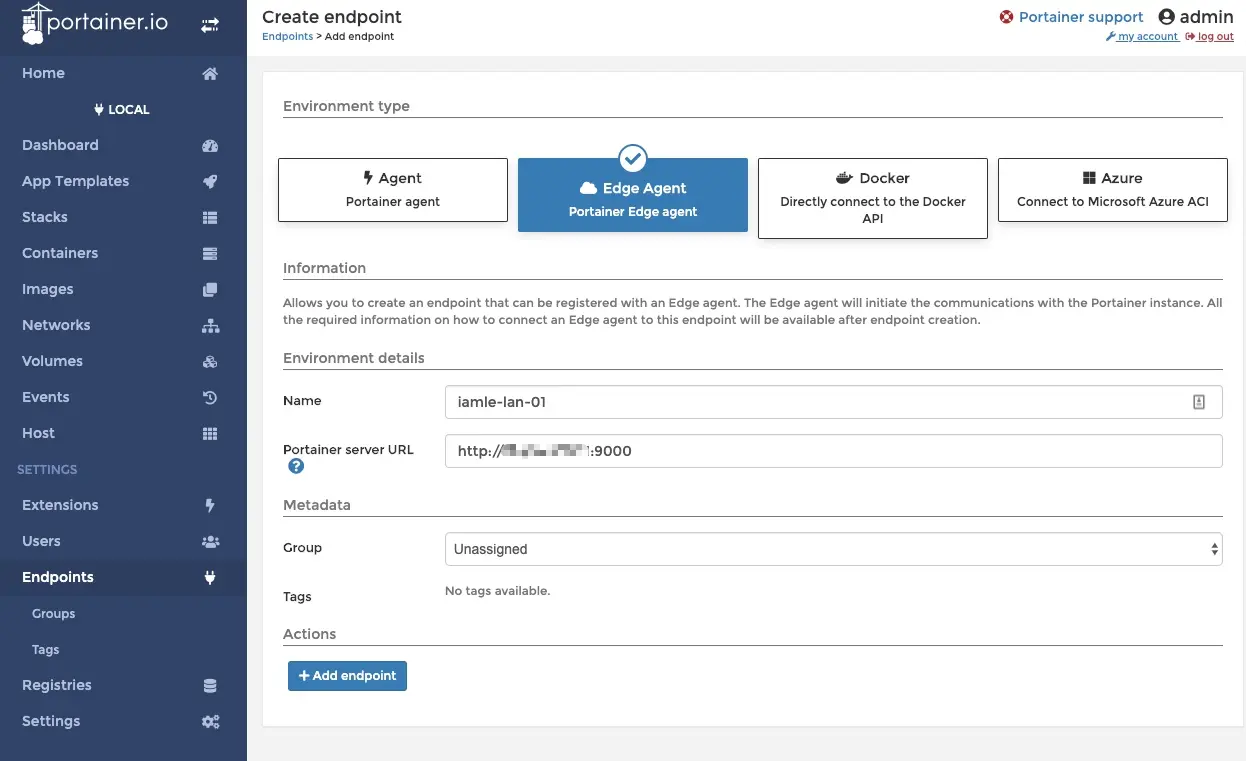Click the Portainer server URL field

[834, 451]
